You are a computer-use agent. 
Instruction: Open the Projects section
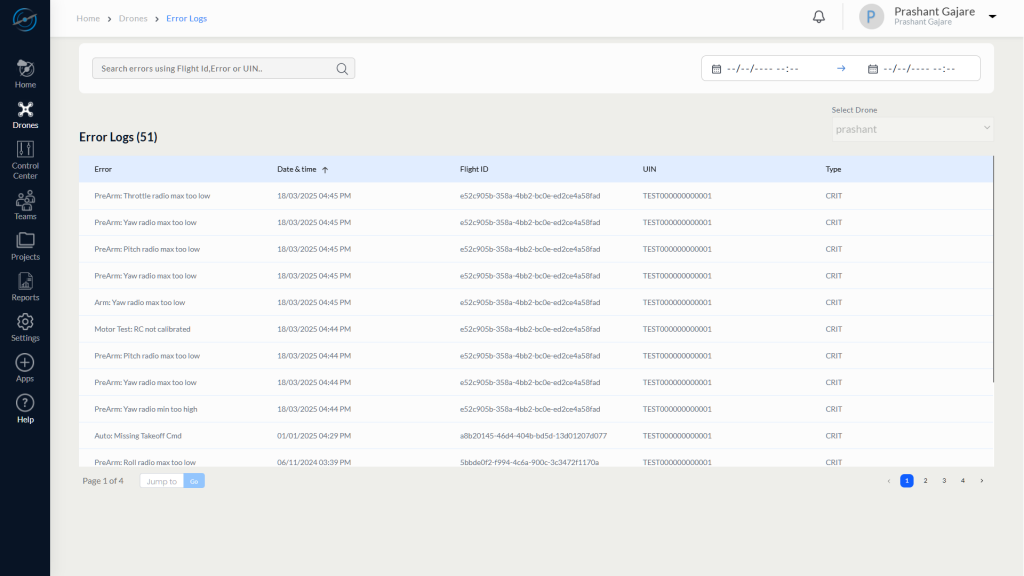[24, 244]
